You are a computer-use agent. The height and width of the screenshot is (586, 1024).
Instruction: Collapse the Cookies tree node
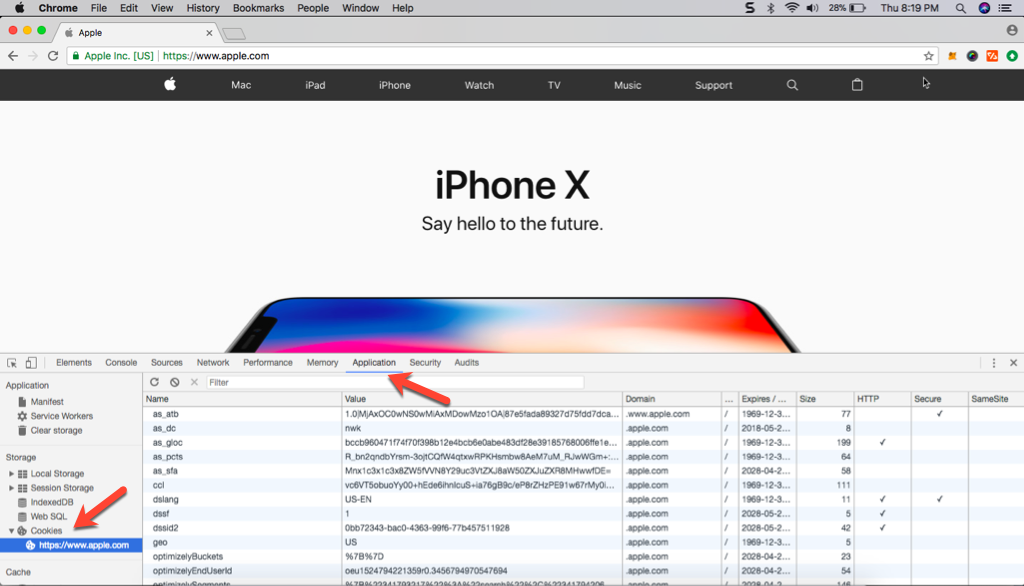coord(11,530)
